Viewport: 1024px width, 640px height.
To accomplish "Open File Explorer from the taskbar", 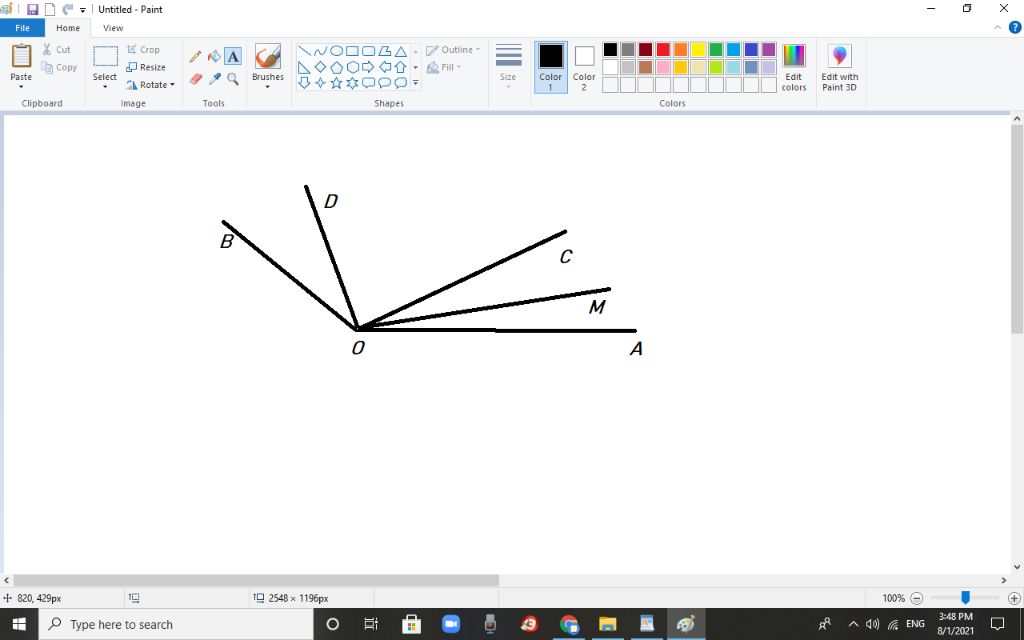I will pyautogui.click(x=607, y=624).
